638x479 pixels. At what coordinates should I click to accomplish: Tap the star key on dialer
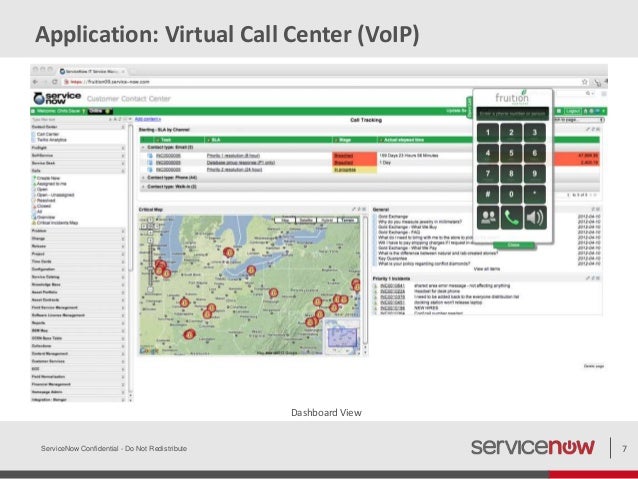535,195
